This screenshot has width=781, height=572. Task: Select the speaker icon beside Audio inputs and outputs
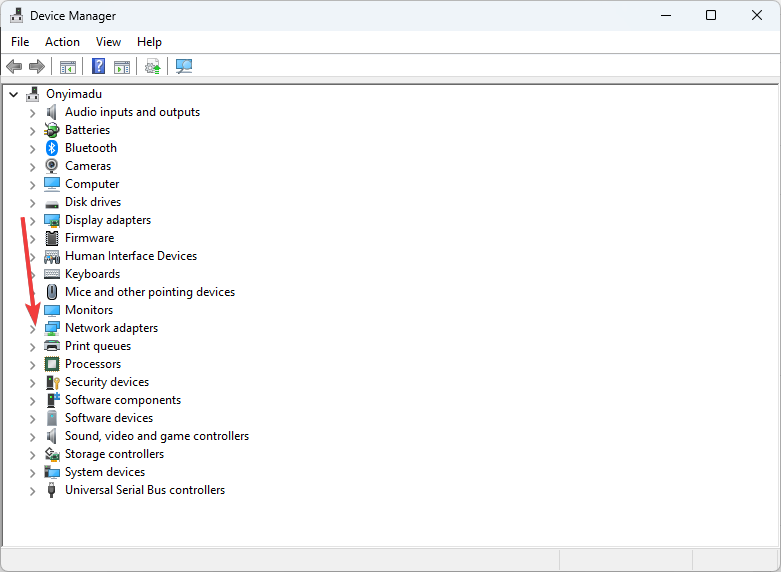tap(51, 112)
